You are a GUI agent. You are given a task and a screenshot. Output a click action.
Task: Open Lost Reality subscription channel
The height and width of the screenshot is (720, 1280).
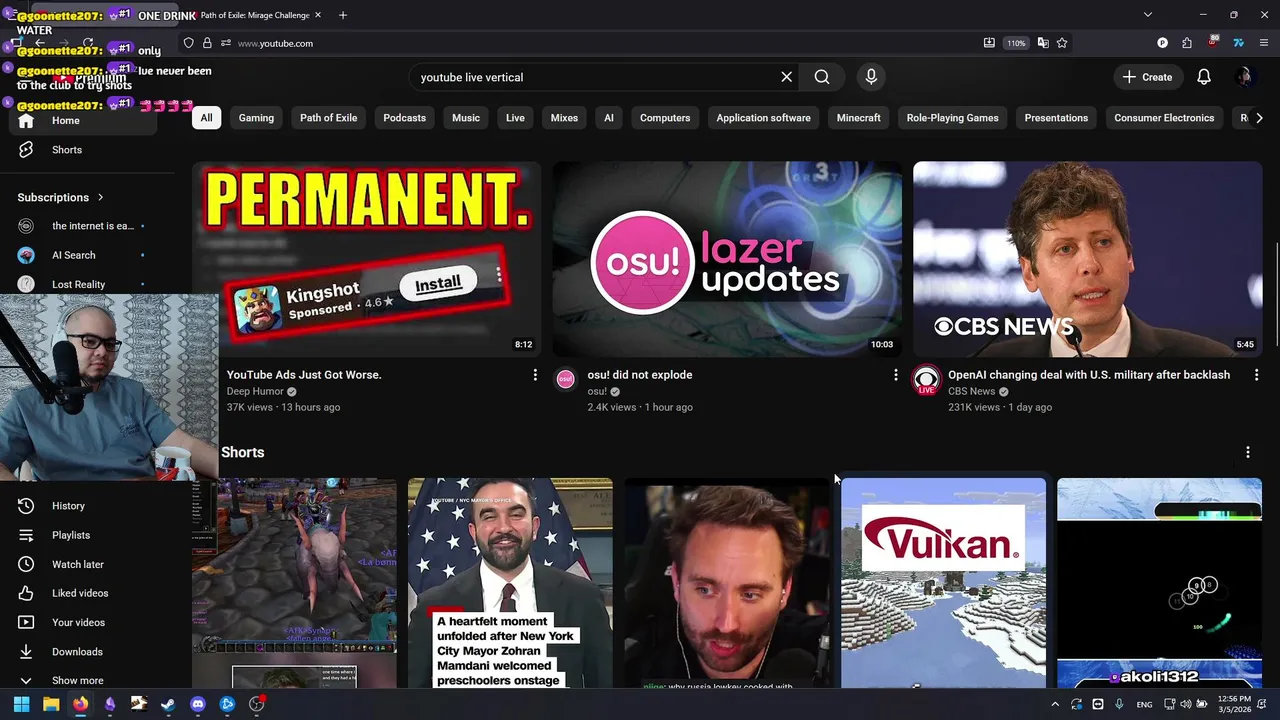point(83,284)
